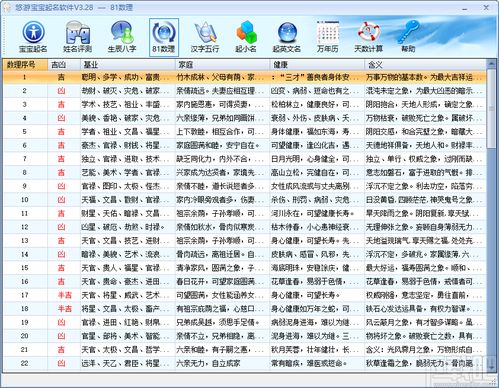Click the vertical scrollbar up arrow
This screenshot has width=499, height=388.
point(491,64)
